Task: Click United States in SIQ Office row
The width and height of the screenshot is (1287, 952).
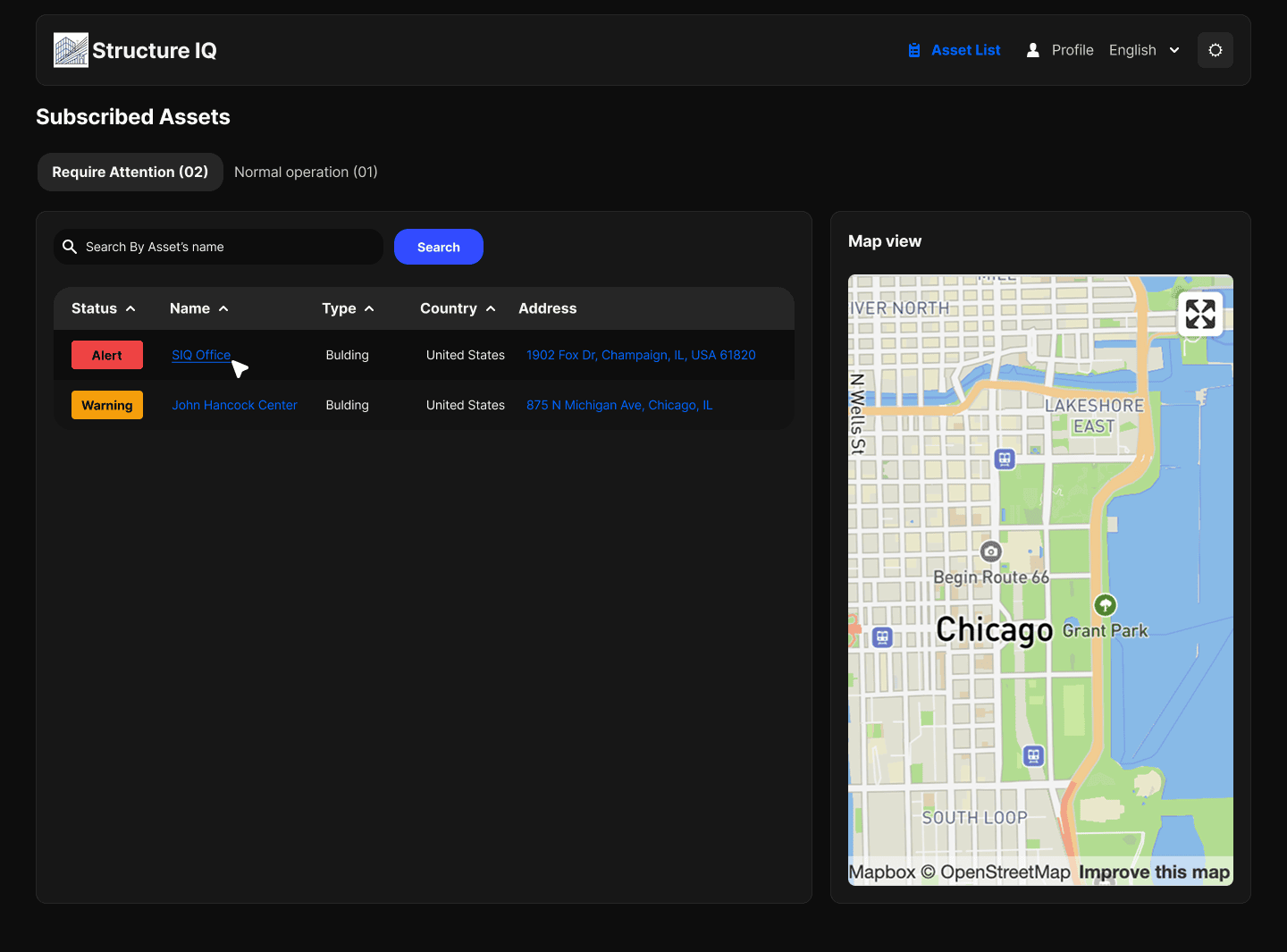Action: tap(466, 355)
